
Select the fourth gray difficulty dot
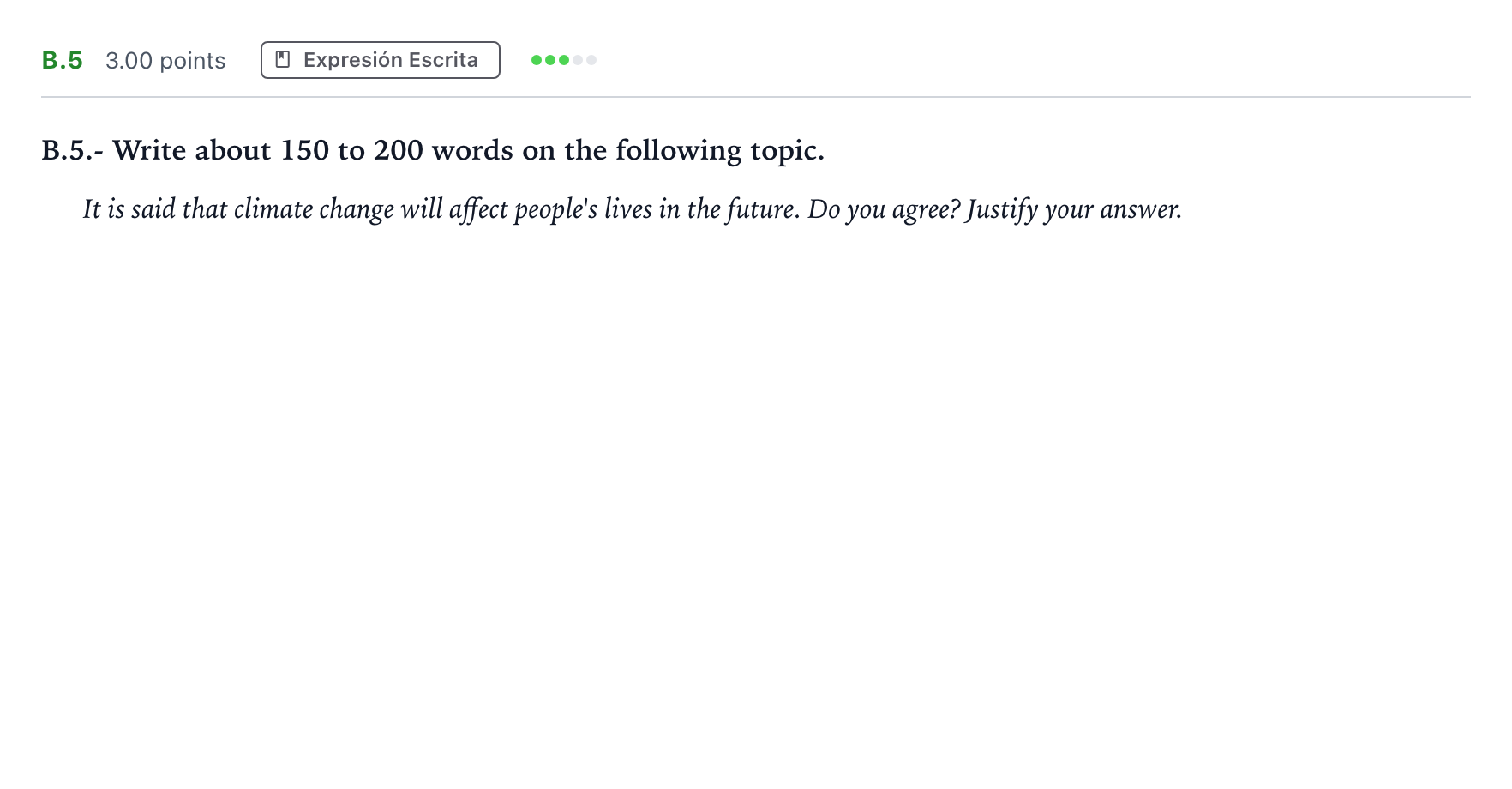[578, 60]
